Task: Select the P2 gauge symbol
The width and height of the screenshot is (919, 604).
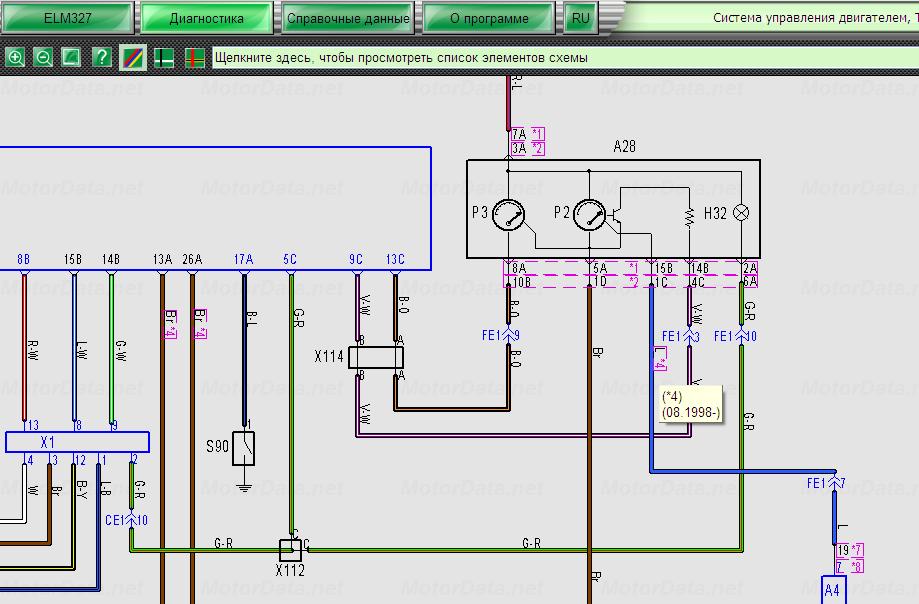Action: point(590,214)
